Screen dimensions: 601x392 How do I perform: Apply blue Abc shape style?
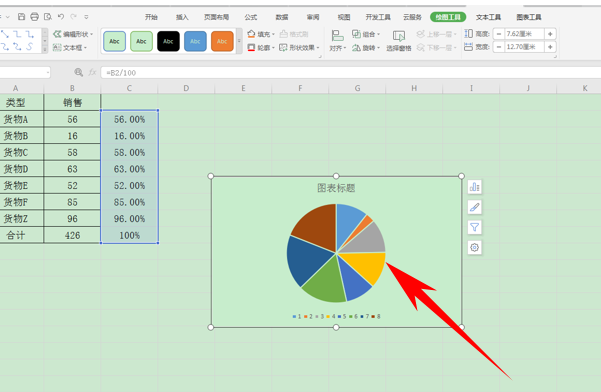pos(195,41)
